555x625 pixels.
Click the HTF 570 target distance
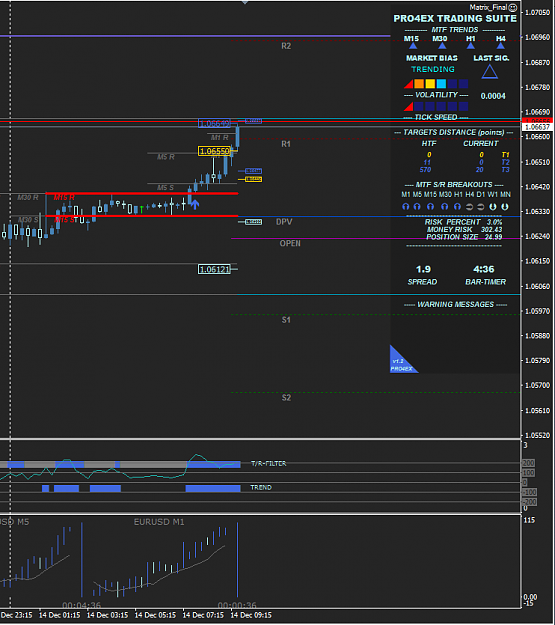point(425,170)
